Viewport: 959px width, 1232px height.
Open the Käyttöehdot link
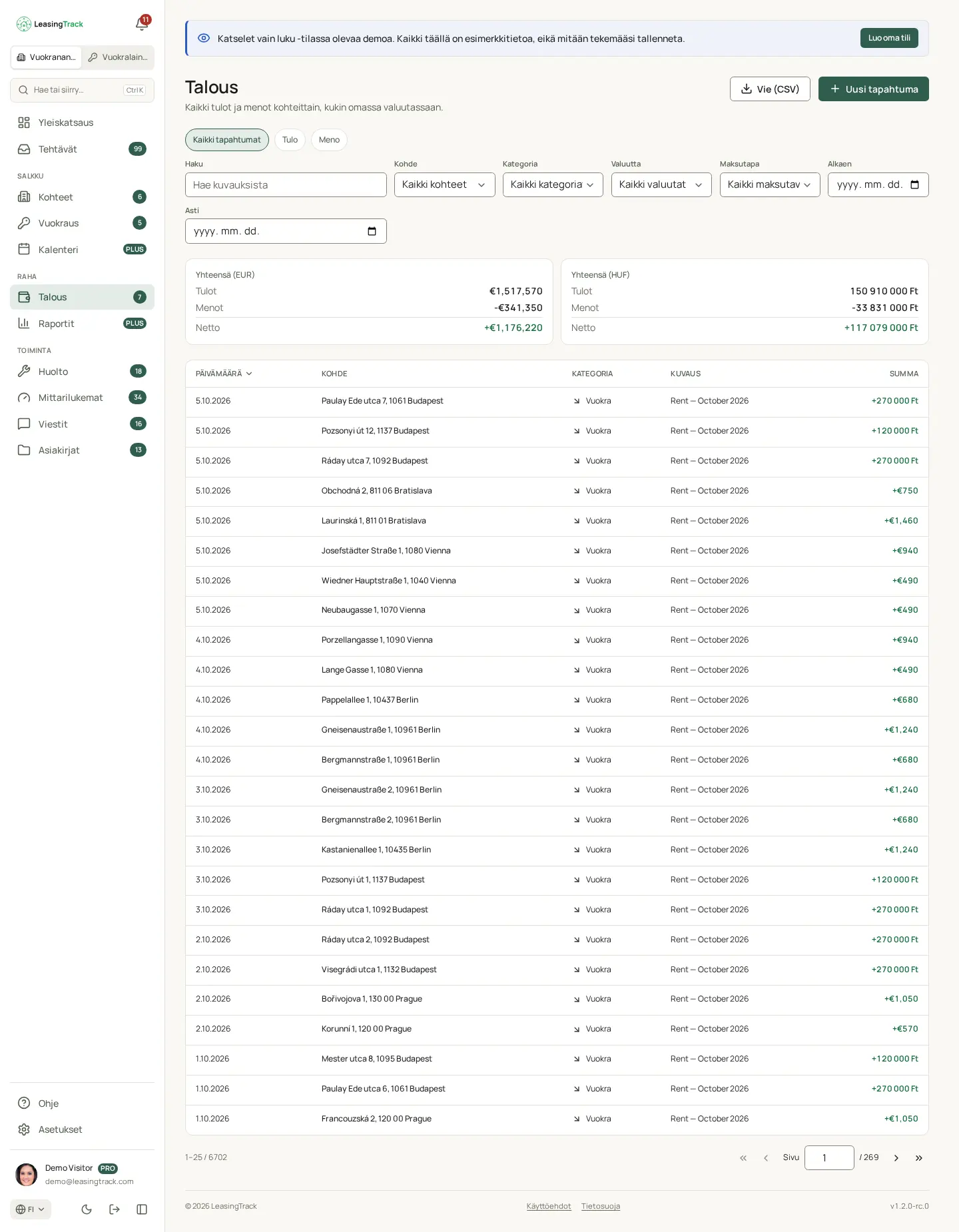point(549,1206)
